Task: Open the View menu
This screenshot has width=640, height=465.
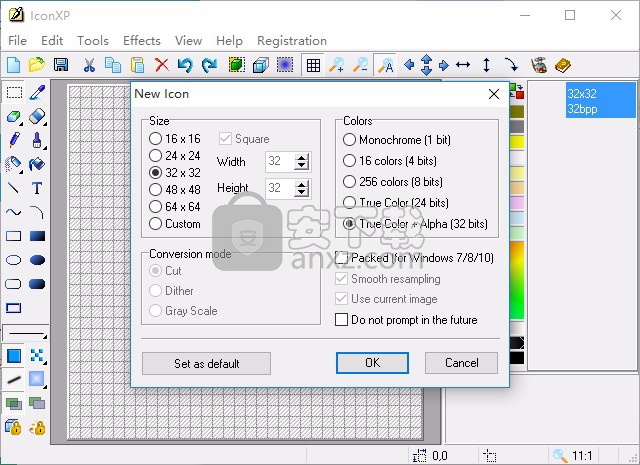Action: (189, 40)
